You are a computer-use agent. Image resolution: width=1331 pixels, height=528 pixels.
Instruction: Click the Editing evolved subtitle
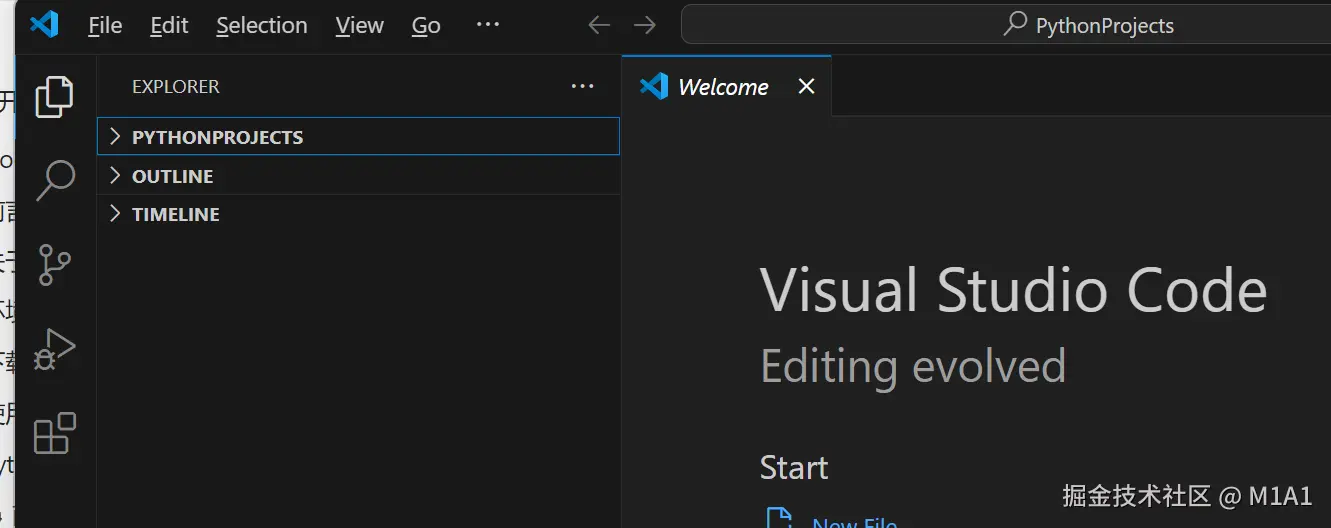[x=913, y=366]
